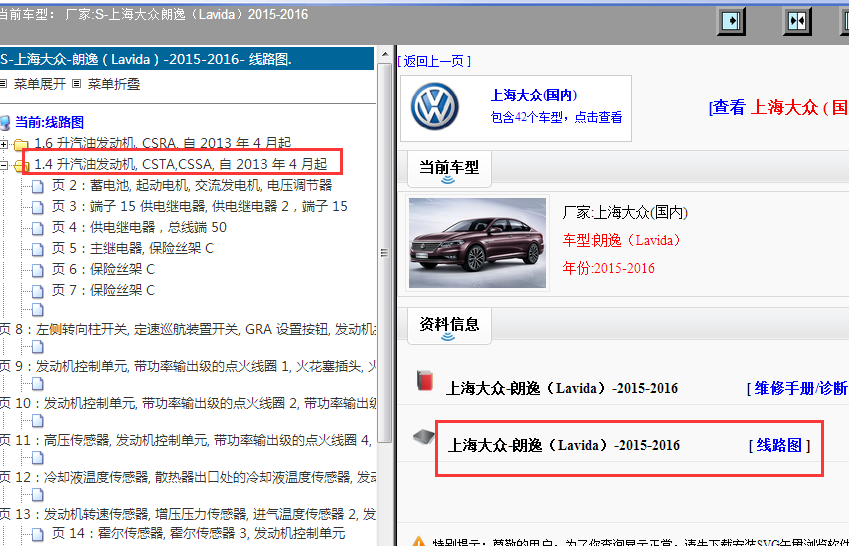Click 菜单折叠 to collapse all menus
The width and height of the screenshot is (849, 546).
click(114, 84)
